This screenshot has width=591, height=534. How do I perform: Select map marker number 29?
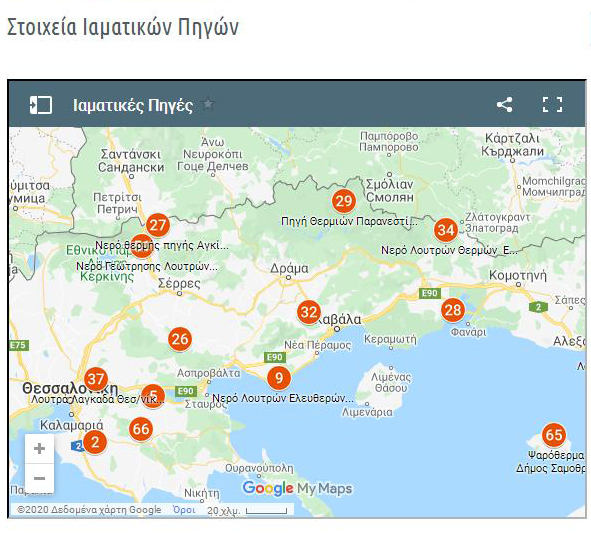344,201
